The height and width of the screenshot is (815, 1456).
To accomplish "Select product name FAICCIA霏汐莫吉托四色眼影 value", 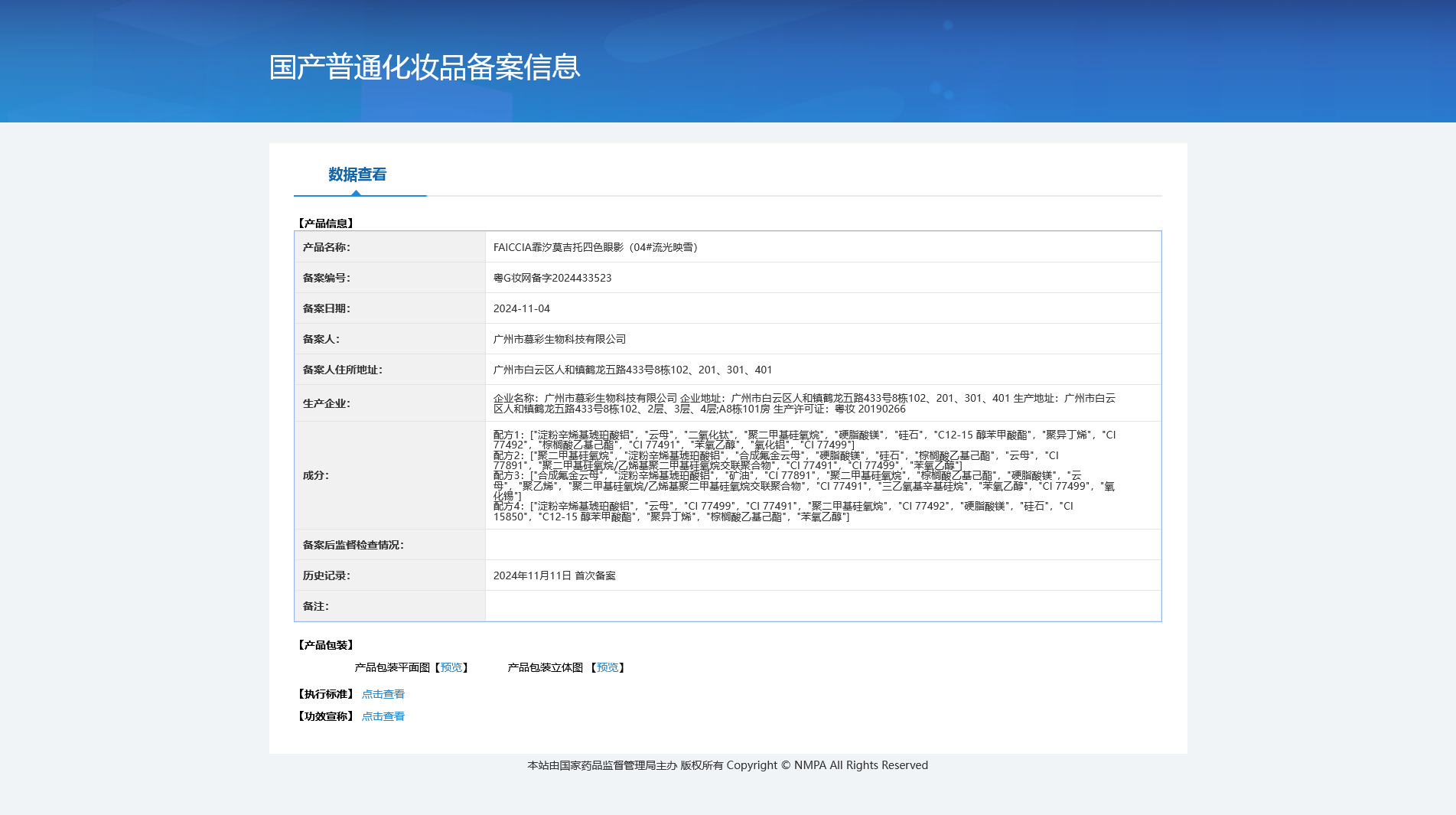I will [x=595, y=247].
